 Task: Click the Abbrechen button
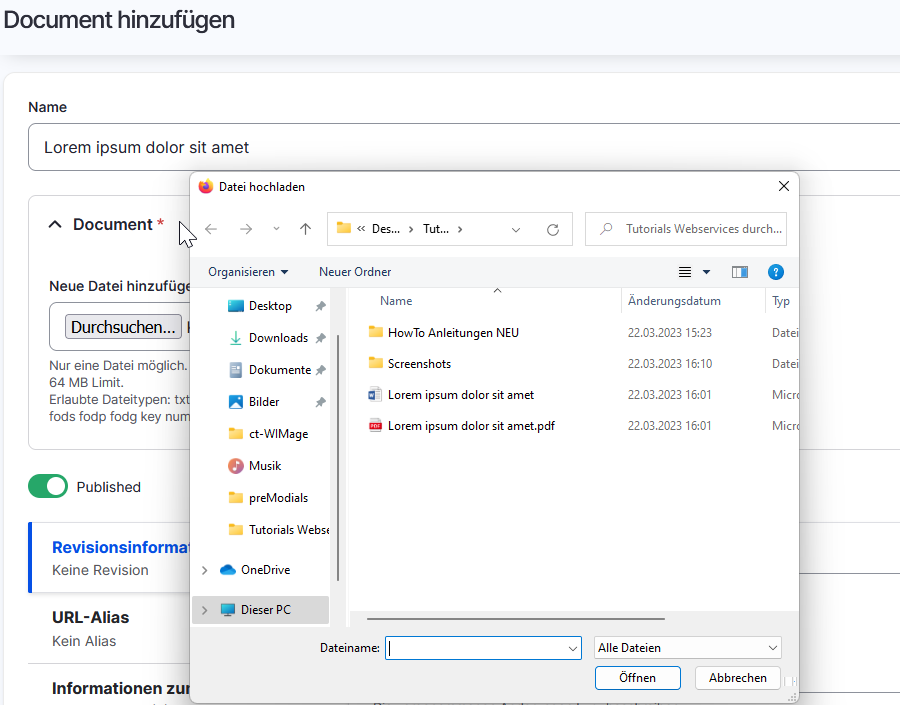tap(738, 678)
